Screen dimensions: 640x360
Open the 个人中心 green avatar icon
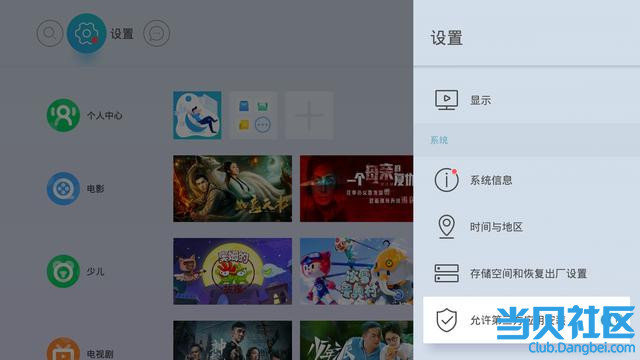click(x=63, y=115)
